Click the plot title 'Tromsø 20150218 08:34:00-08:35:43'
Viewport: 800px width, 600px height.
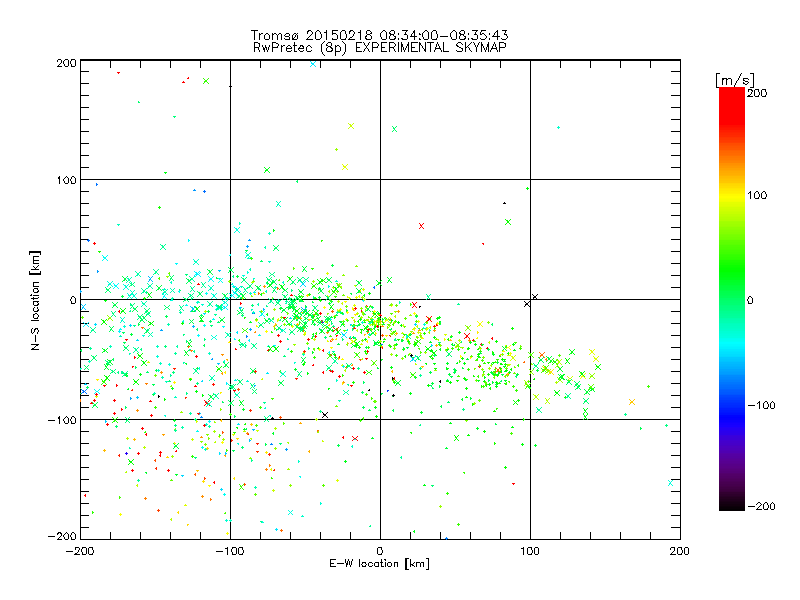[x=379, y=35]
